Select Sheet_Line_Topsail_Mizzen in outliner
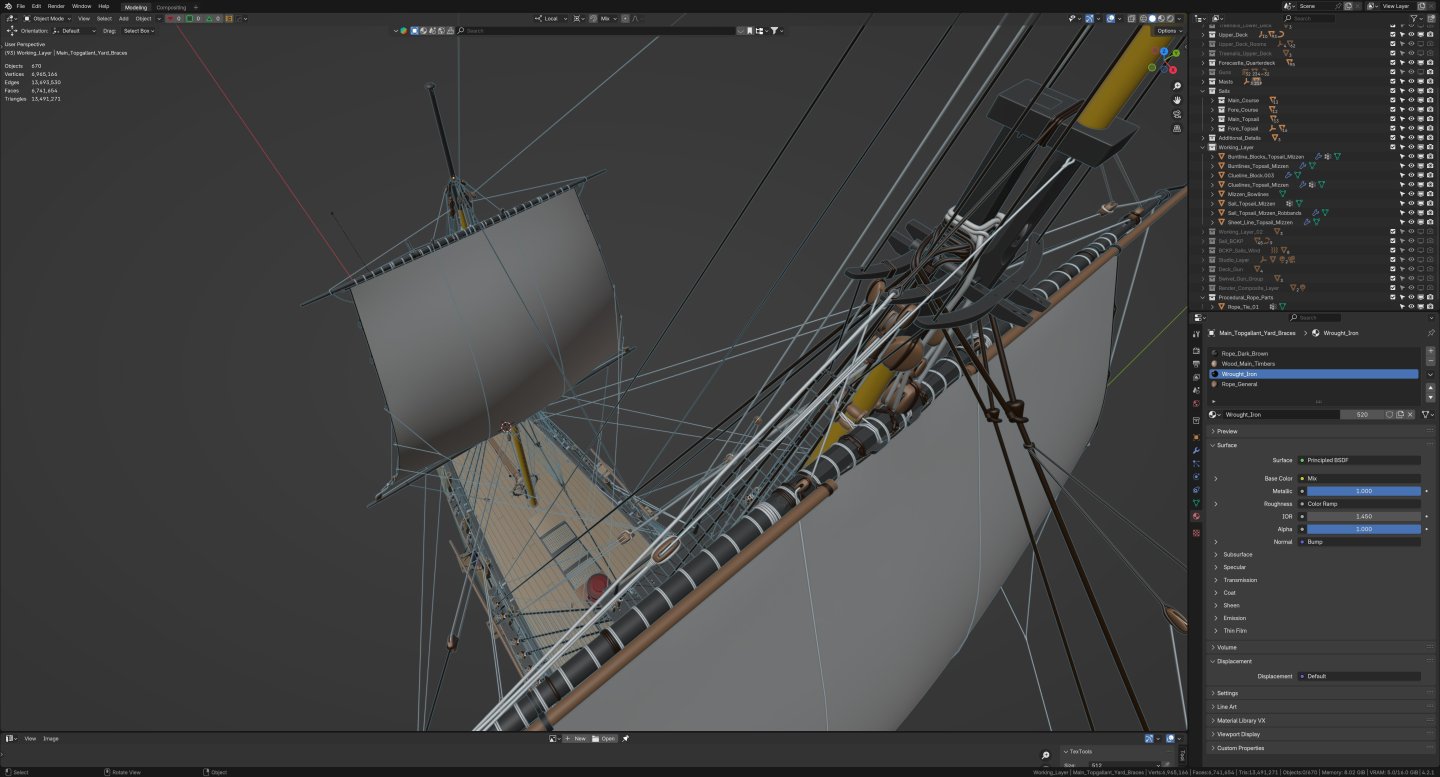 tap(1260, 222)
